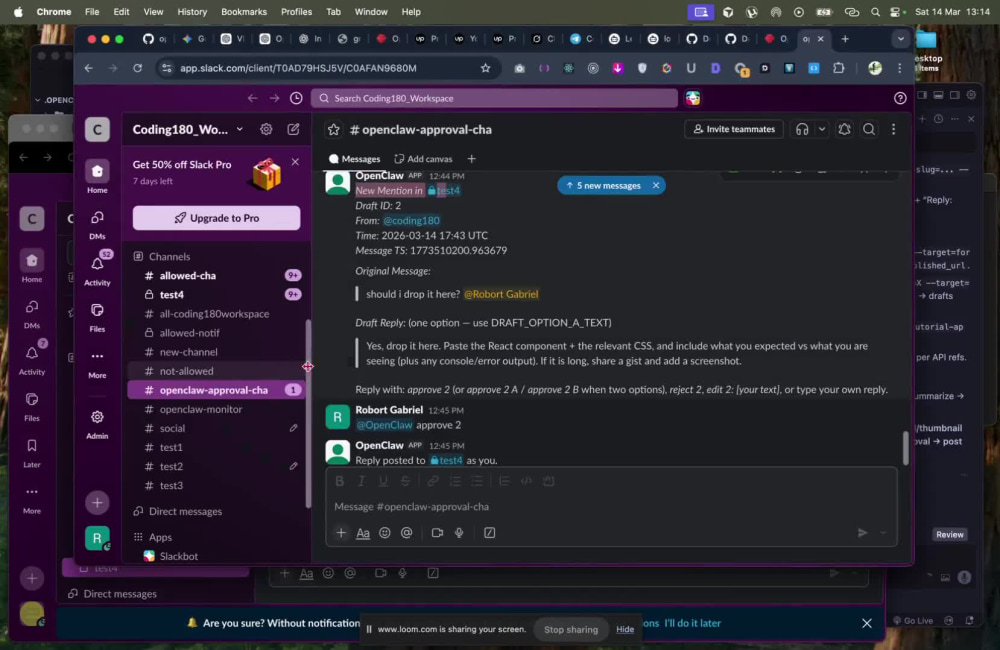Click Stop sharing in Loom bar
The width and height of the screenshot is (1000, 650).
pyautogui.click(x=571, y=630)
